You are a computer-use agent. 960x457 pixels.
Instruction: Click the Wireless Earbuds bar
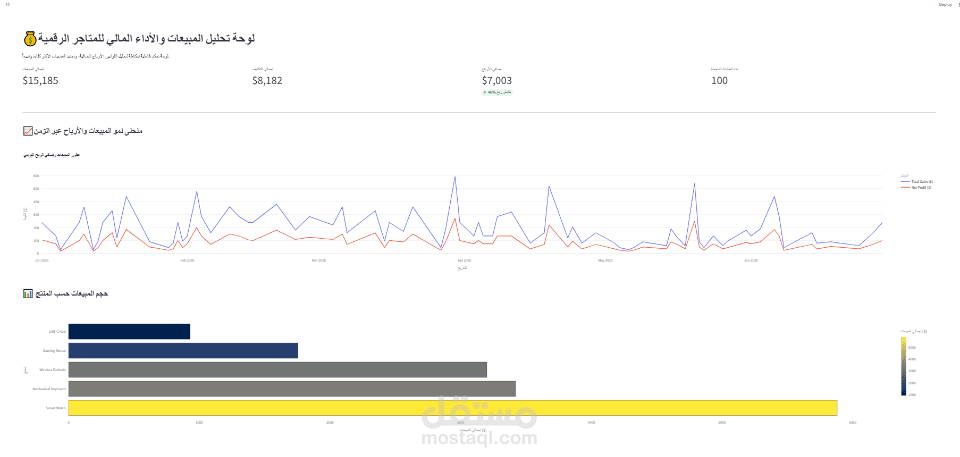pos(277,370)
